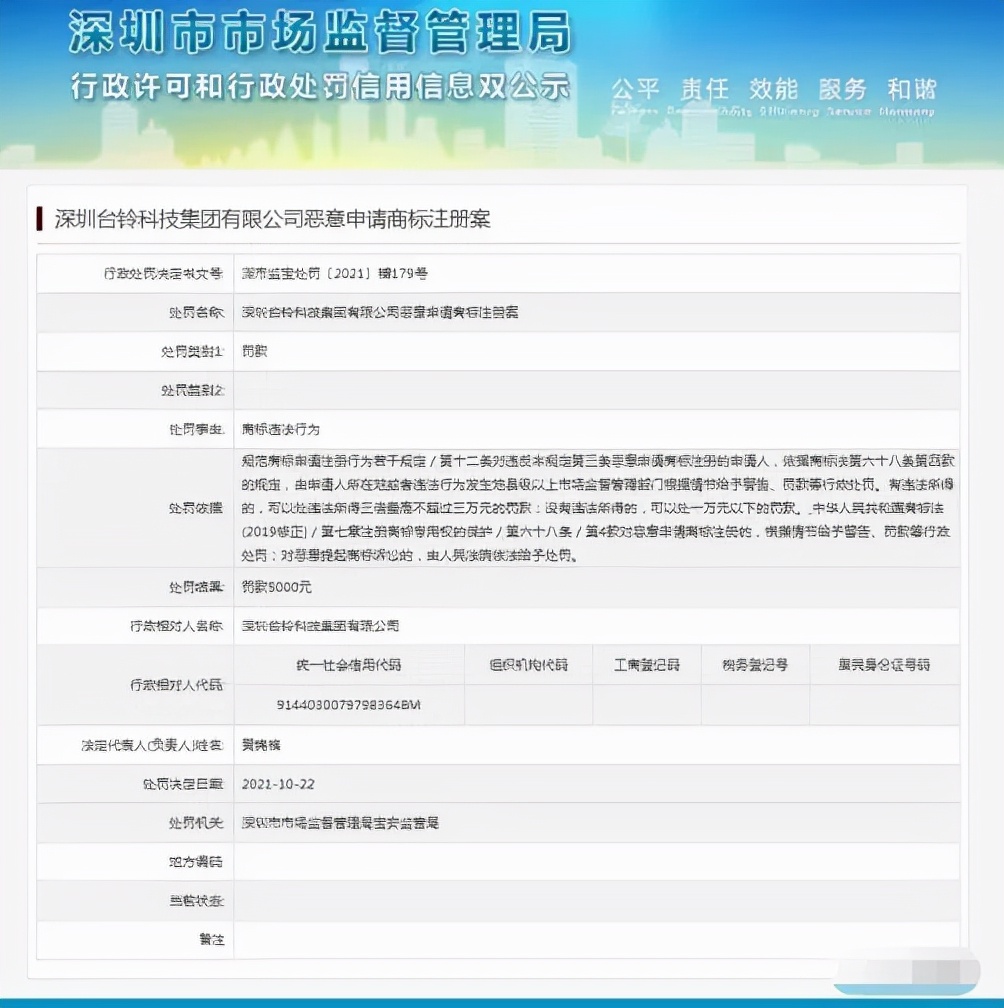Click the 组织机构代码 column header
Viewport: 1004px width, 1008px height.
(528, 665)
